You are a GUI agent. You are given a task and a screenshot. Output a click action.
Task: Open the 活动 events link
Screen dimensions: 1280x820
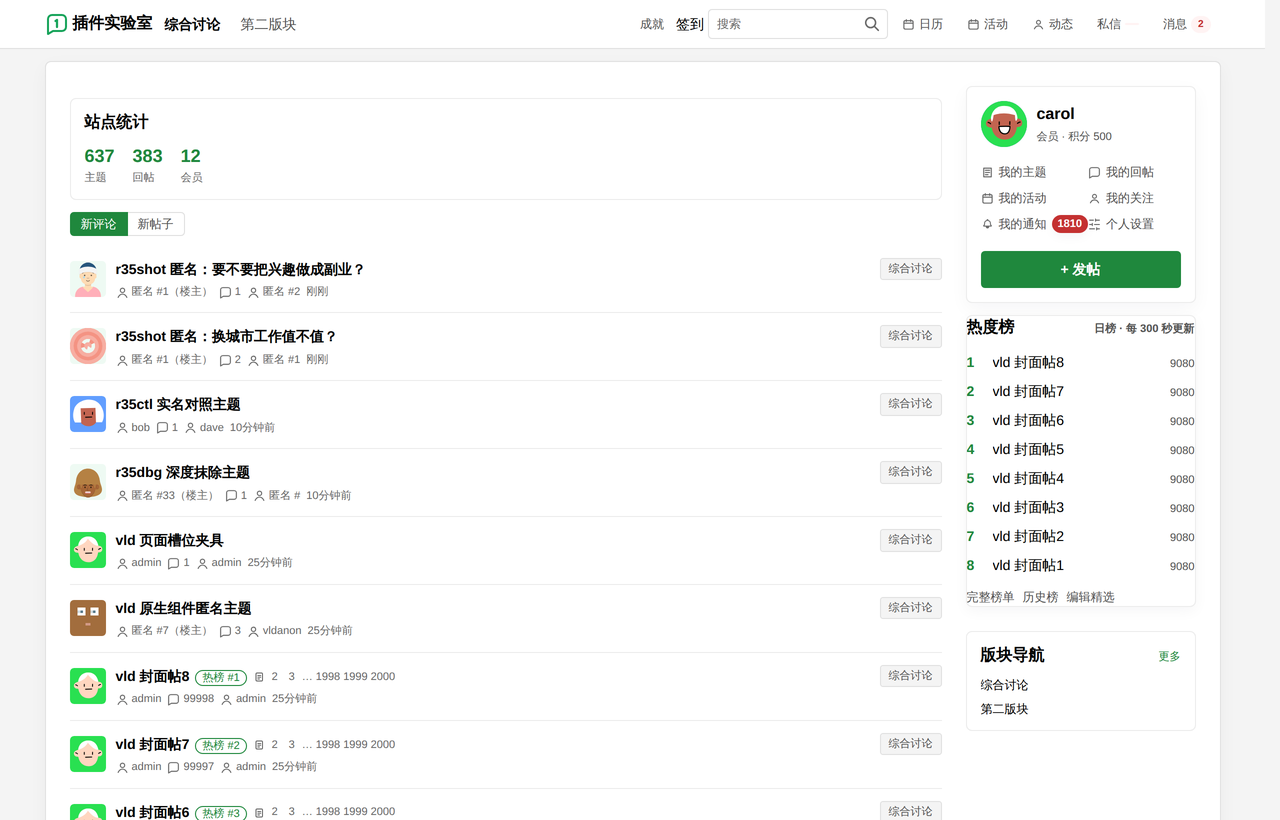coord(988,24)
